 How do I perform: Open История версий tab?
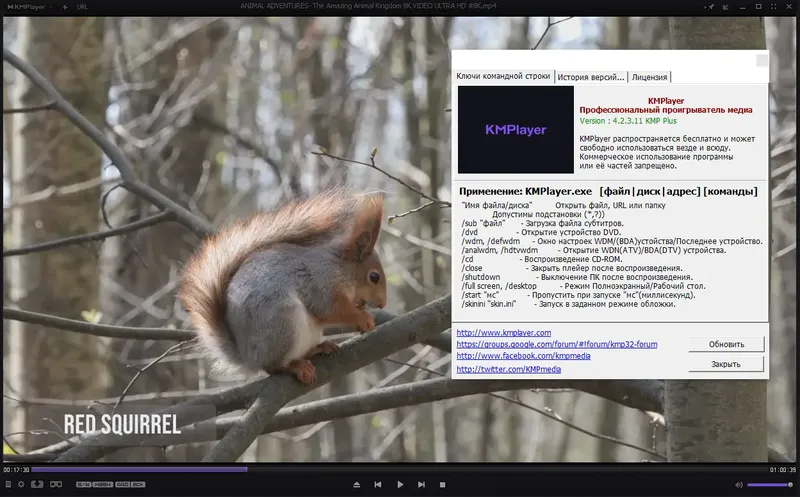click(591, 77)
